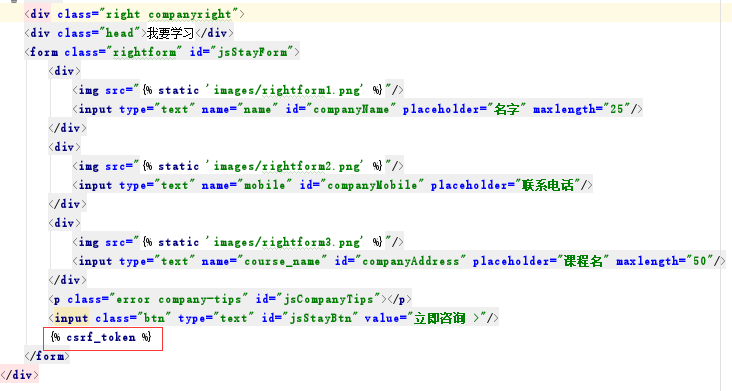This screenshot has height=391, width=732.
Task: Click the rightform2.png image path
Action: [x=287, y=166]
